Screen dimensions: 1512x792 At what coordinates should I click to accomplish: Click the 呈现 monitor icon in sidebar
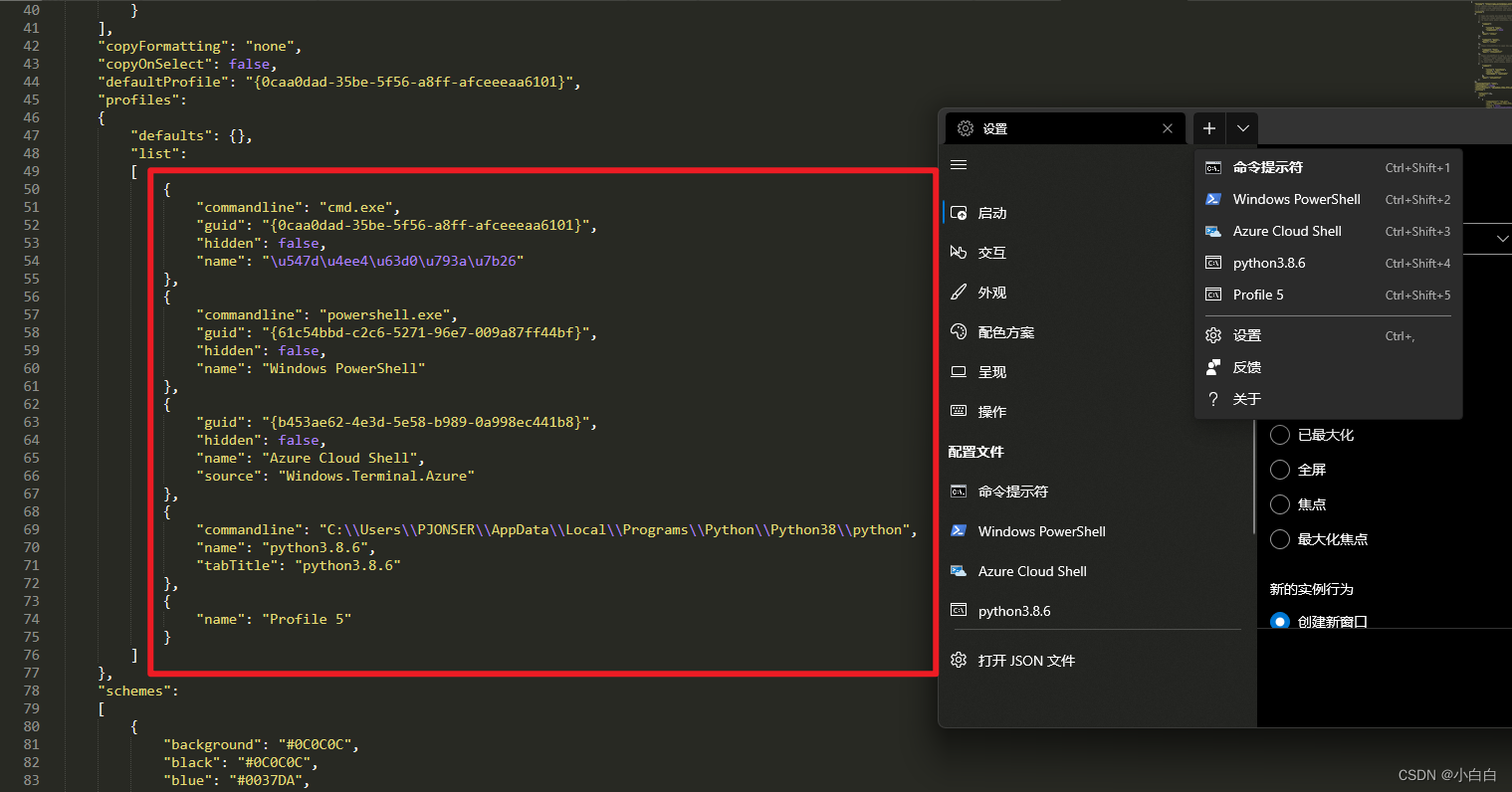(x=959, y=372)
